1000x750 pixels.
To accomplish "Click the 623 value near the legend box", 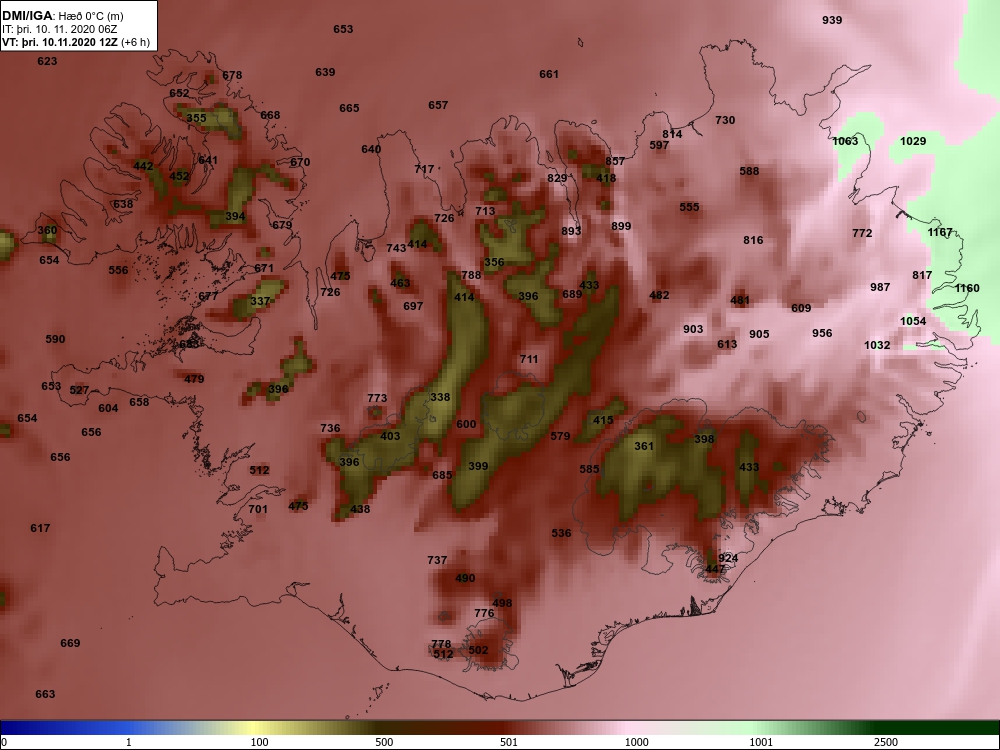I will tap(47, 61).
